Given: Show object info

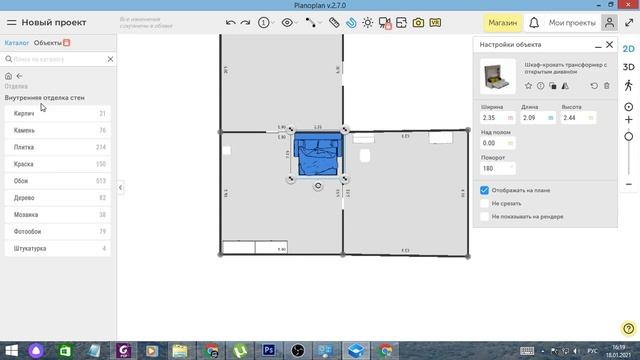Looking at the screenshot, I should [540, 86].
